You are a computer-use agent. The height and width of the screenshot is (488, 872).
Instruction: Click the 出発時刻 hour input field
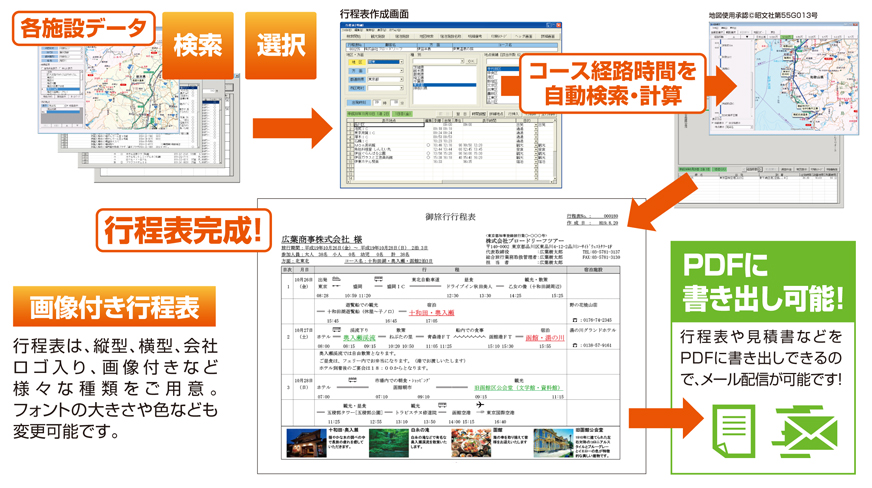(x=375, y=103)
